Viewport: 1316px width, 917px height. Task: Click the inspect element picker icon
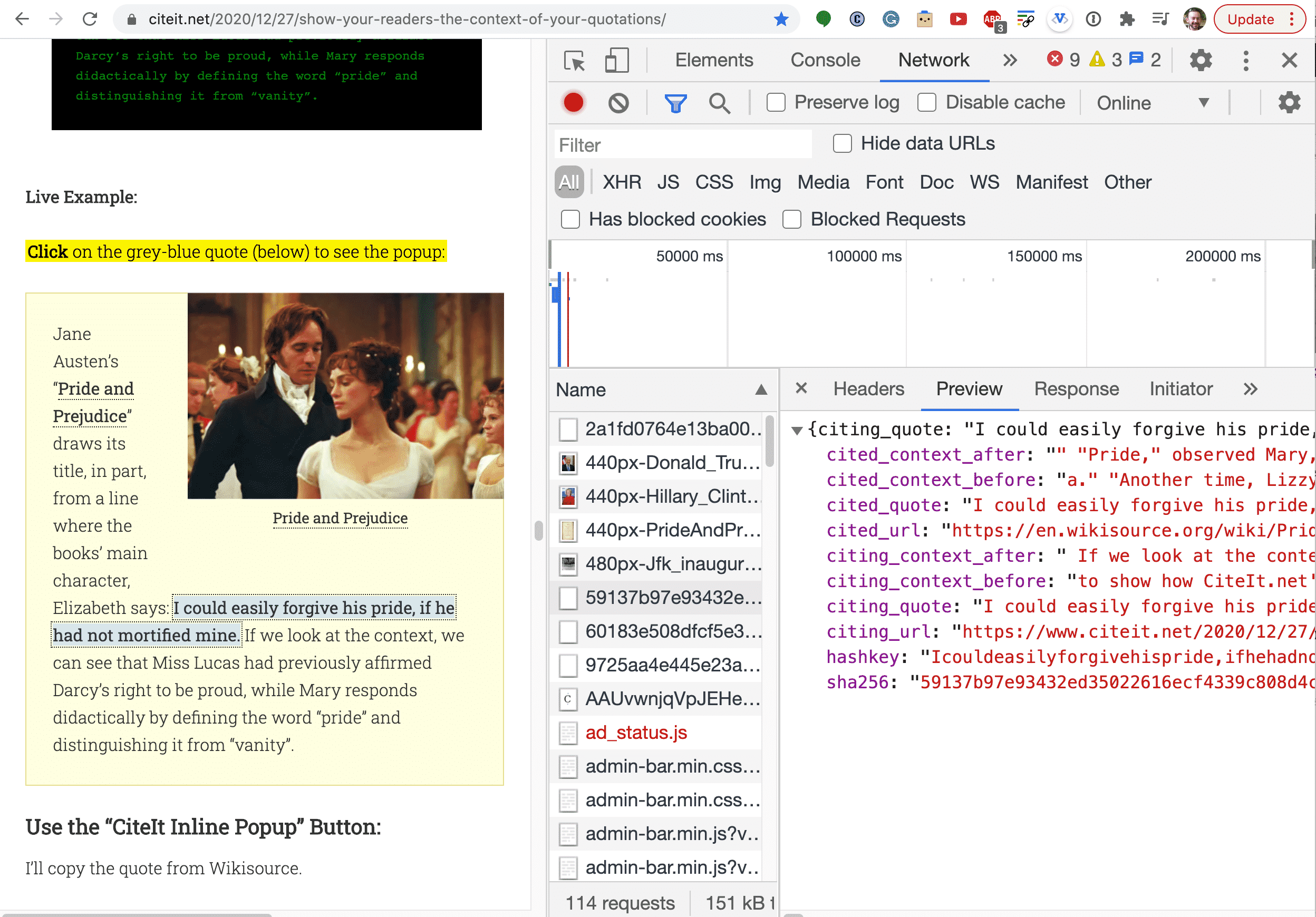[574, 60]
